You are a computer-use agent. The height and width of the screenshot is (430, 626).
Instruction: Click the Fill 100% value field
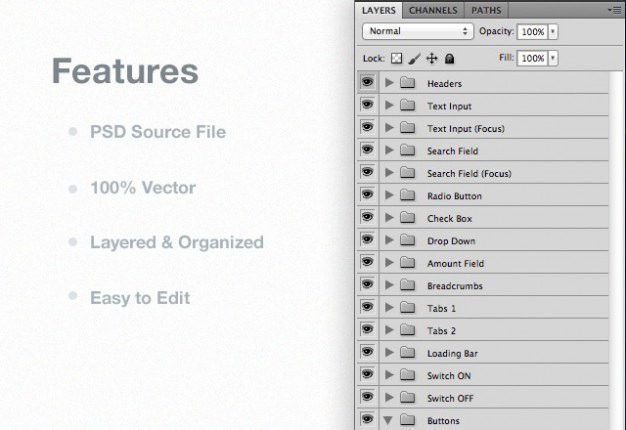tap(533, 58)
